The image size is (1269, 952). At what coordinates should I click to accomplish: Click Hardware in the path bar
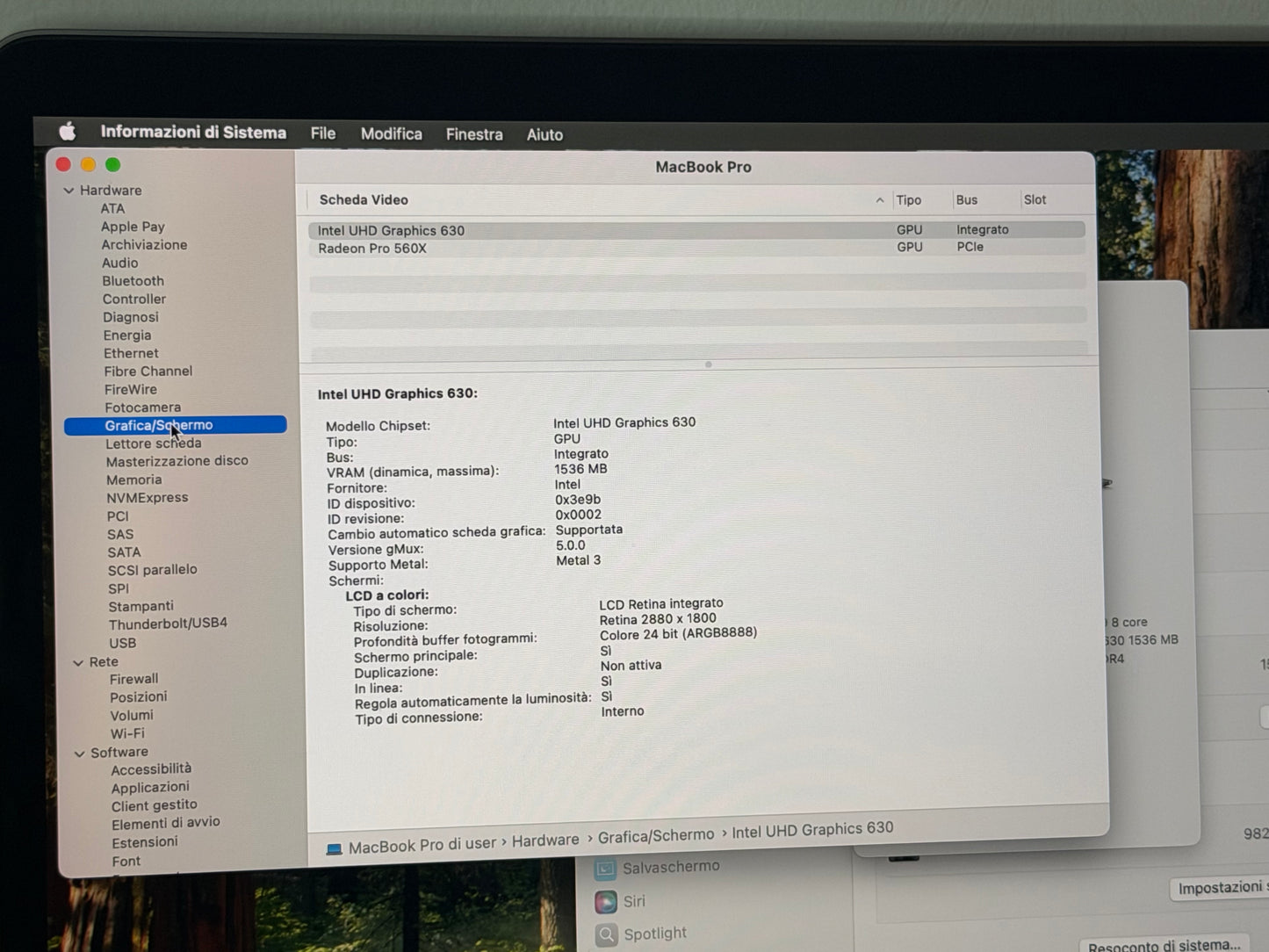click(545, 840)
